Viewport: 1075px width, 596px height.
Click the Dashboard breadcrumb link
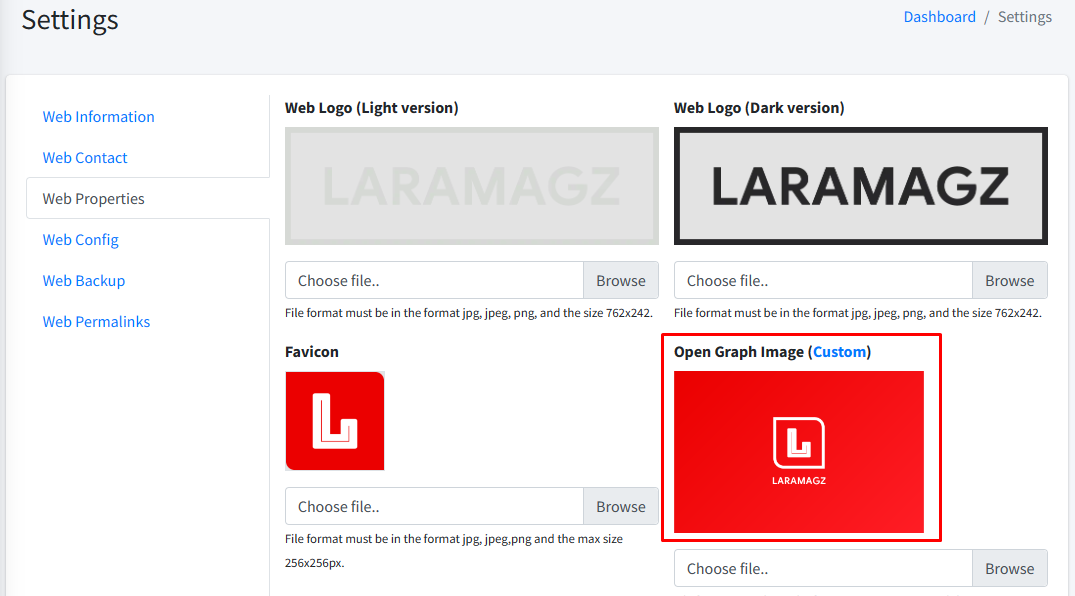click(x=939, y=17)
